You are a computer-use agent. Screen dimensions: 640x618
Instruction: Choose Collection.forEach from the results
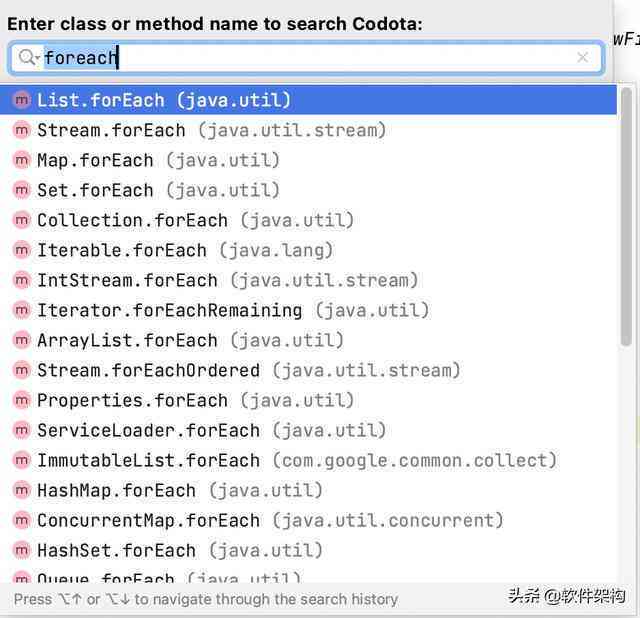[x=308, y=220]
